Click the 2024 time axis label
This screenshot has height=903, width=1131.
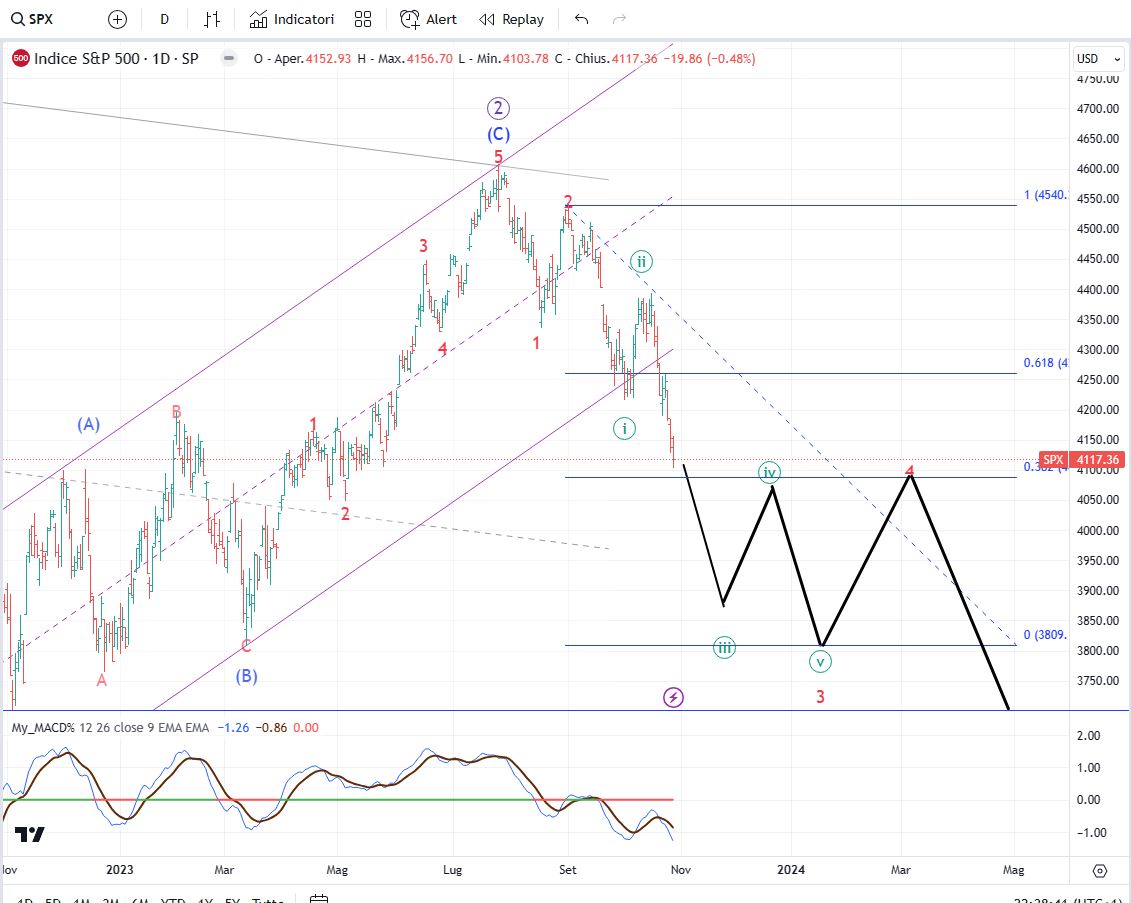click(791, 870)
